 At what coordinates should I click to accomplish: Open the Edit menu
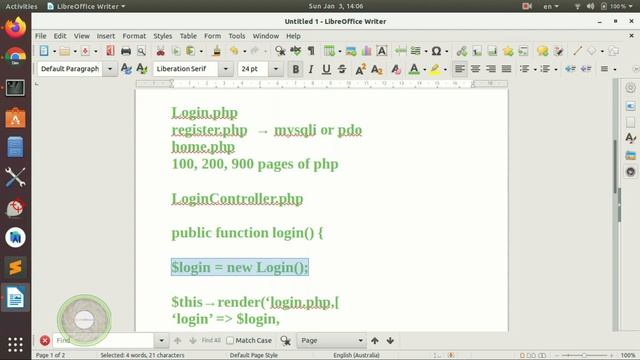pos(60,36)
